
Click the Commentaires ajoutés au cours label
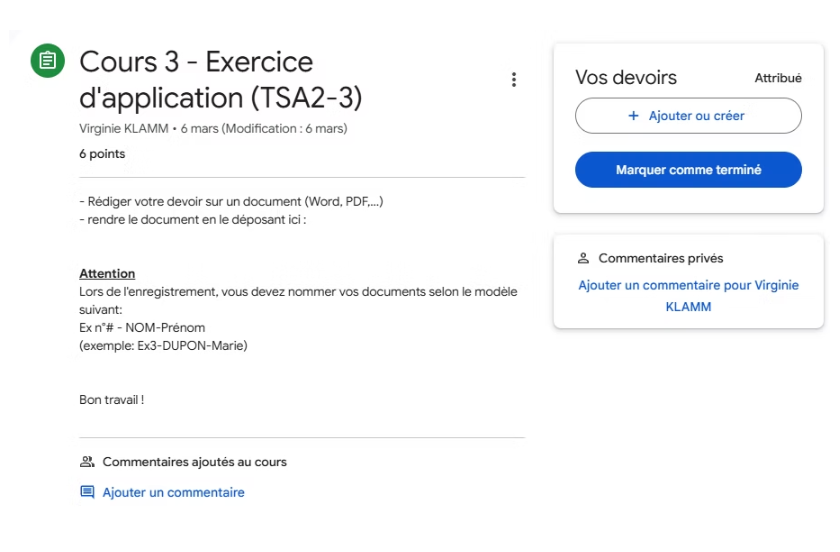194,462
